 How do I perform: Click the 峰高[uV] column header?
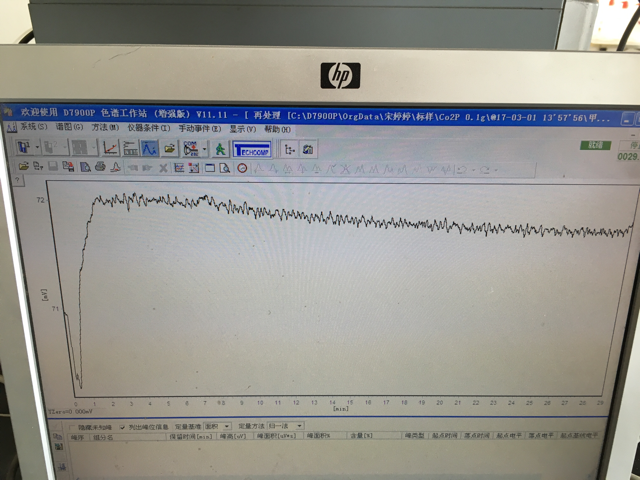tap(233, 436)
